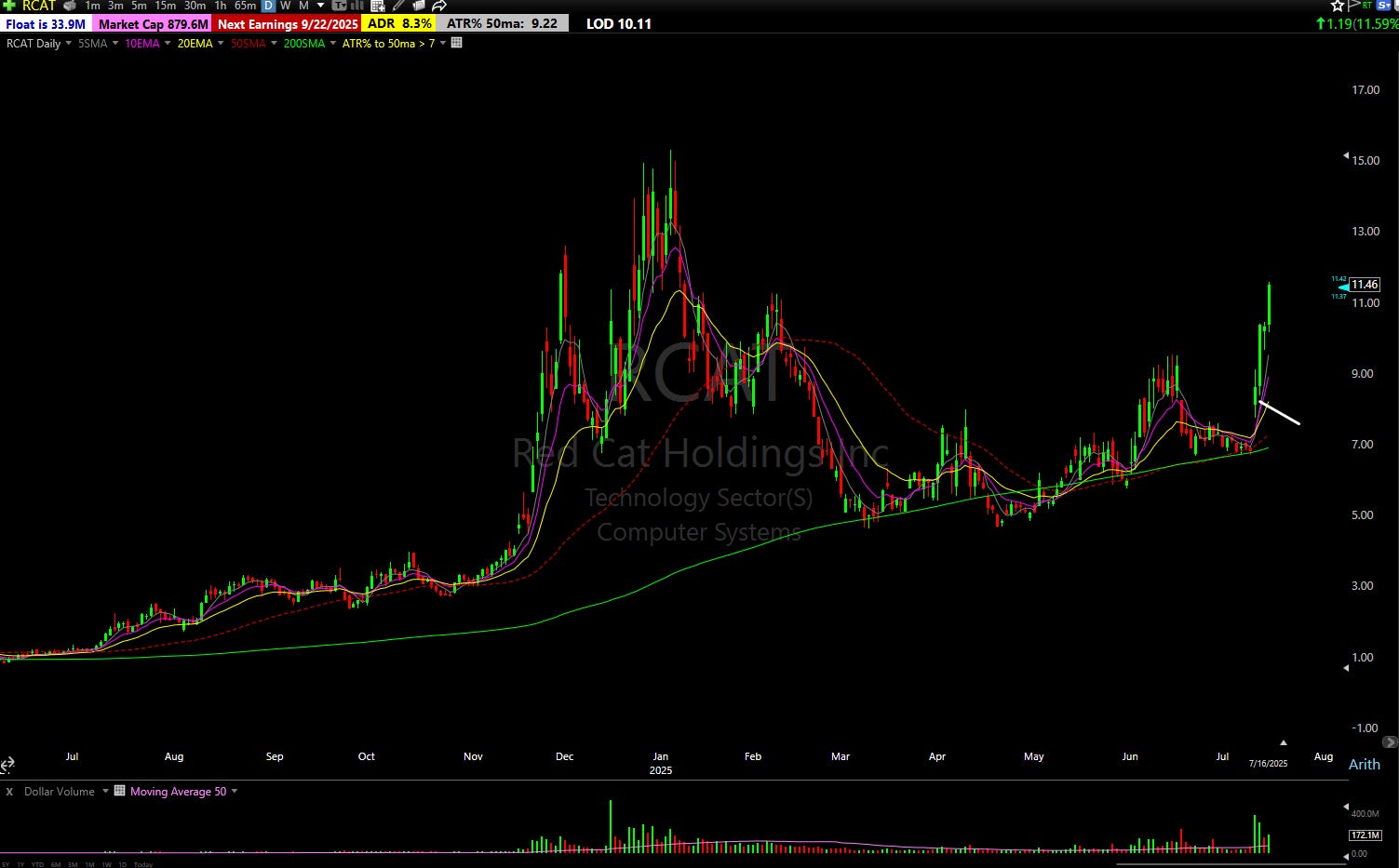1399x868 pixels.
Task: Click the 7/16/2025 date marker on time axis
Action: tap(1268, 764)
